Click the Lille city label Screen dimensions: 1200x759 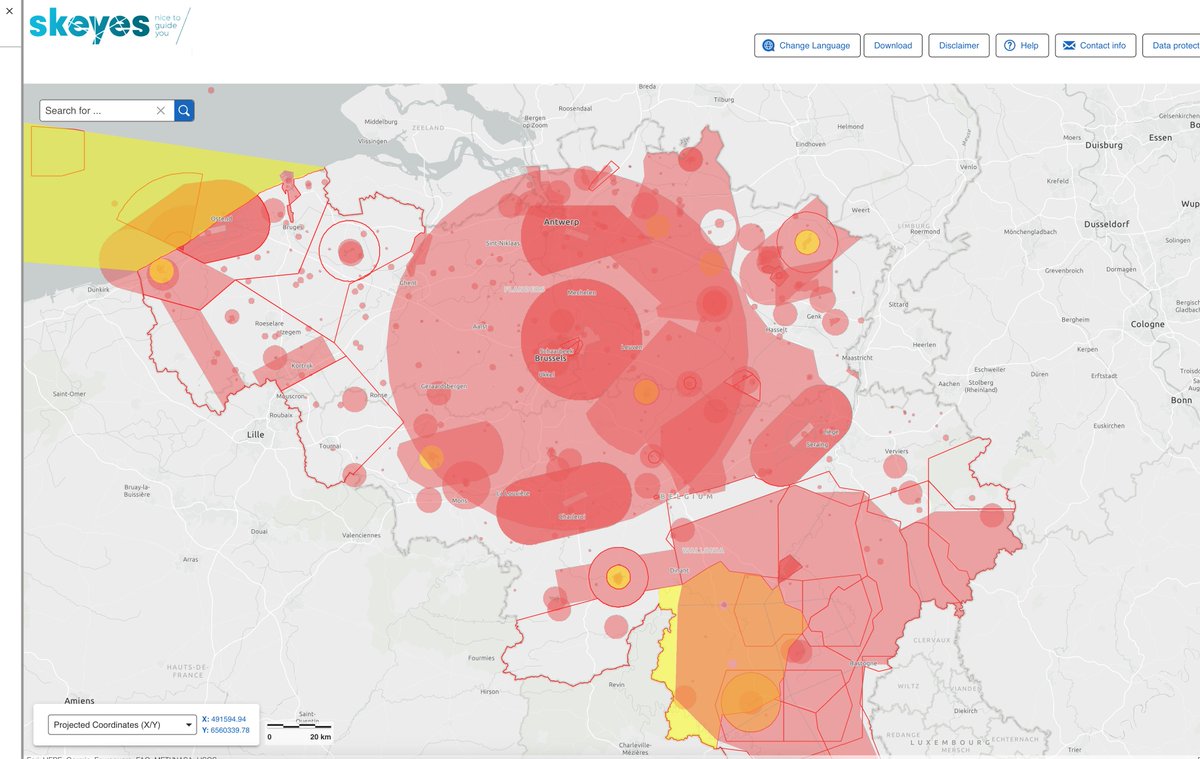point(255,435)
